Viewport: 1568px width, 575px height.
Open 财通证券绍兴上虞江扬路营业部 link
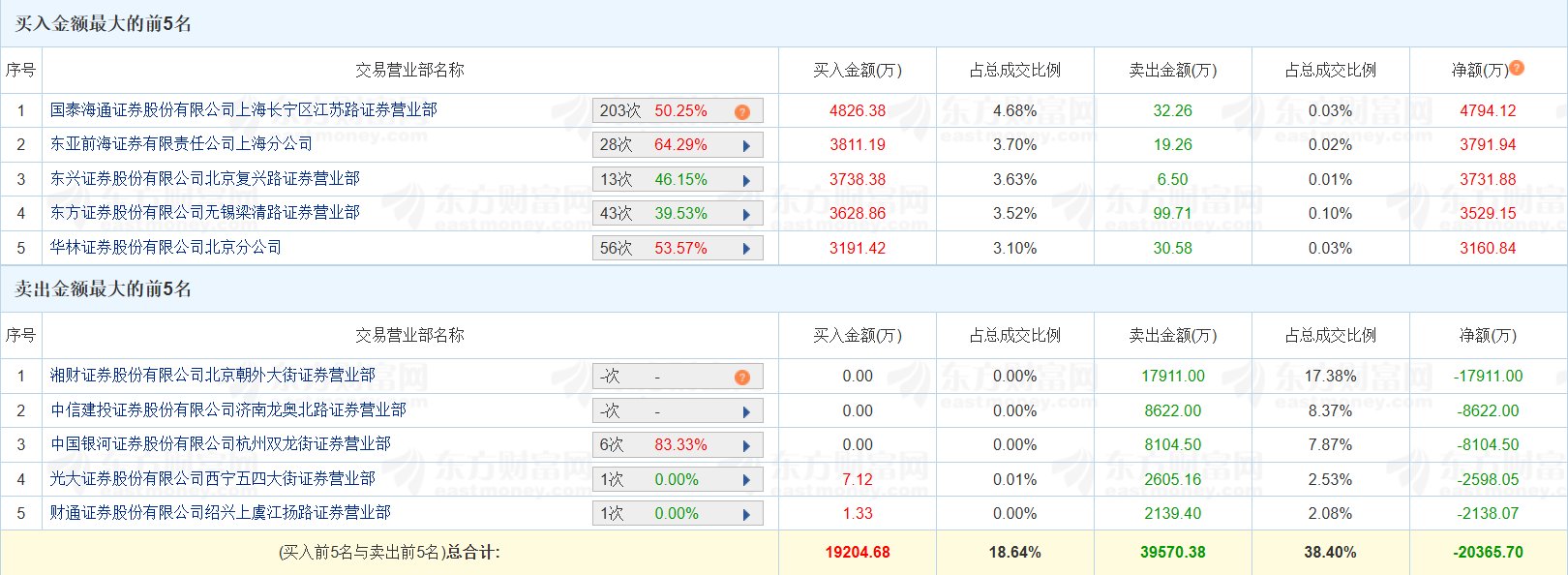tap(220, 513)
